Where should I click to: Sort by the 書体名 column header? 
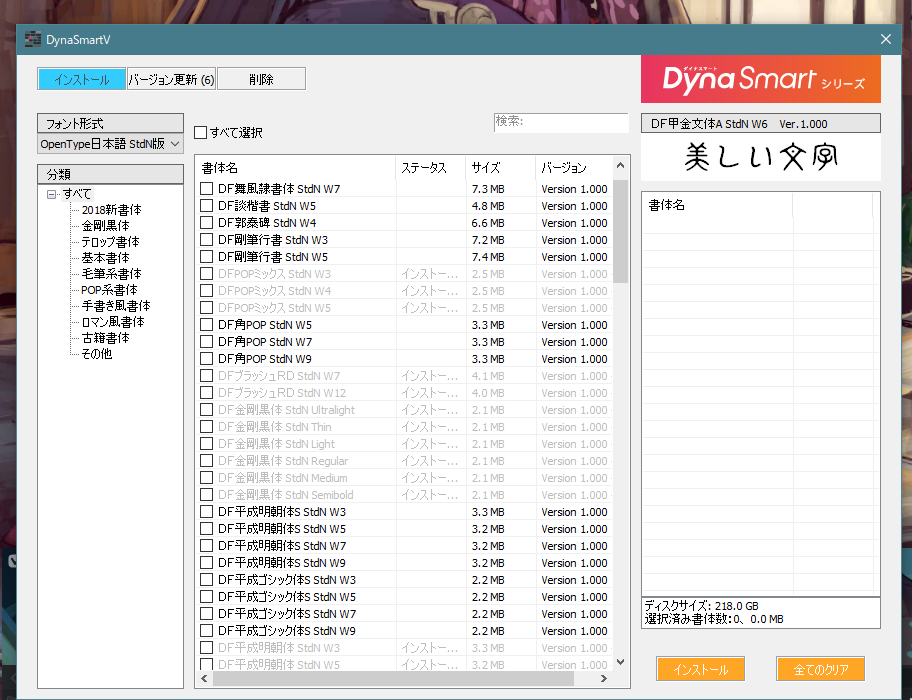(295, 168)
